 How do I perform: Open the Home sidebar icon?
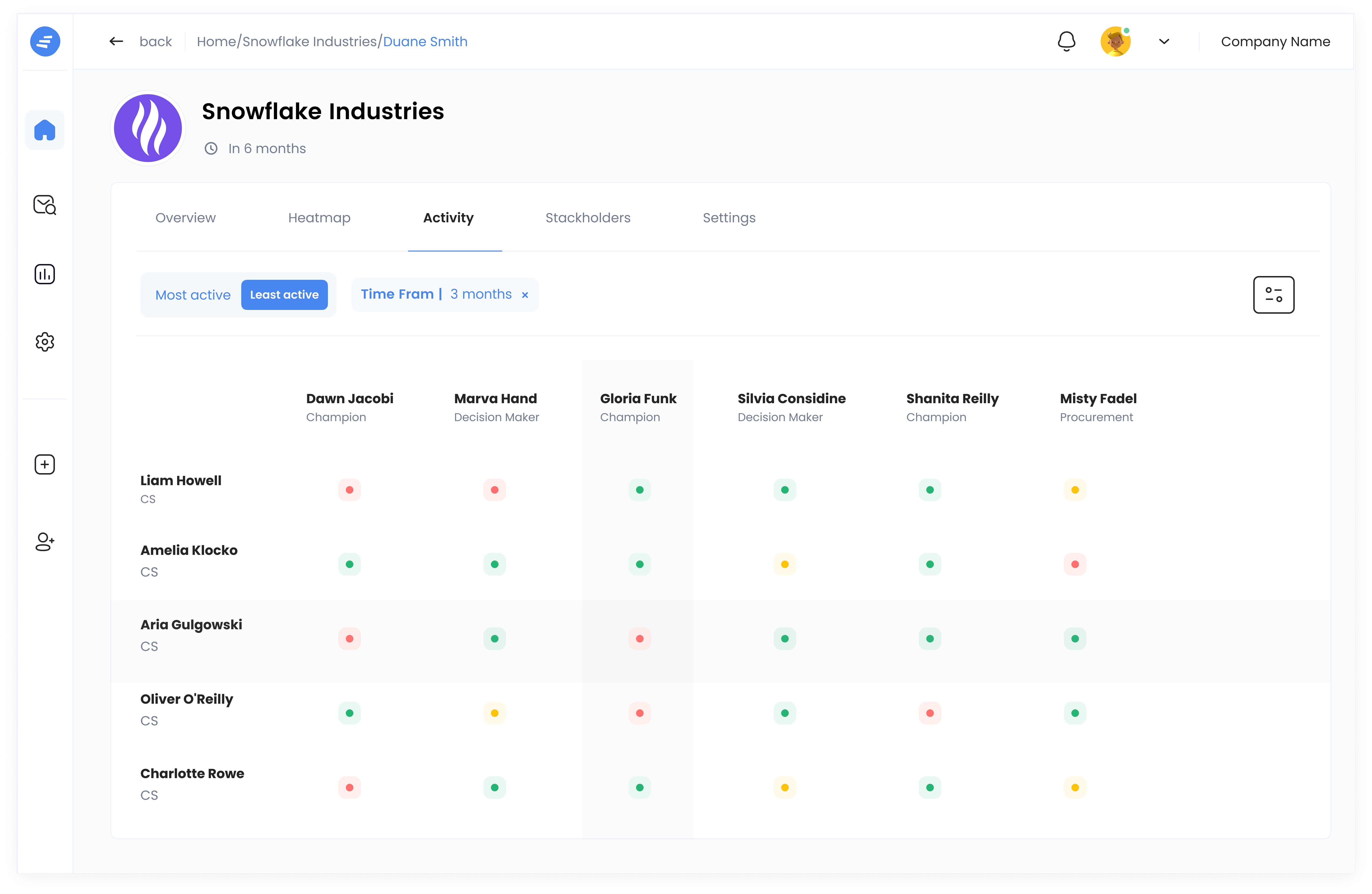coord(45,130)
